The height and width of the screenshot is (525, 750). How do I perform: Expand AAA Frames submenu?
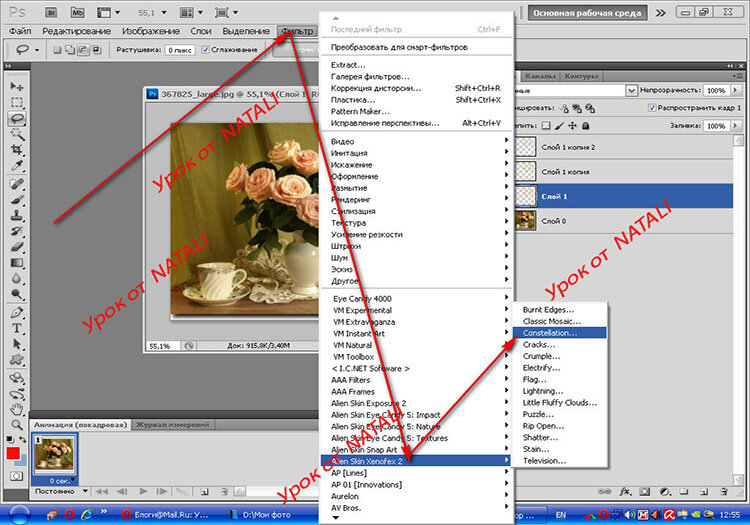[416, 392]
